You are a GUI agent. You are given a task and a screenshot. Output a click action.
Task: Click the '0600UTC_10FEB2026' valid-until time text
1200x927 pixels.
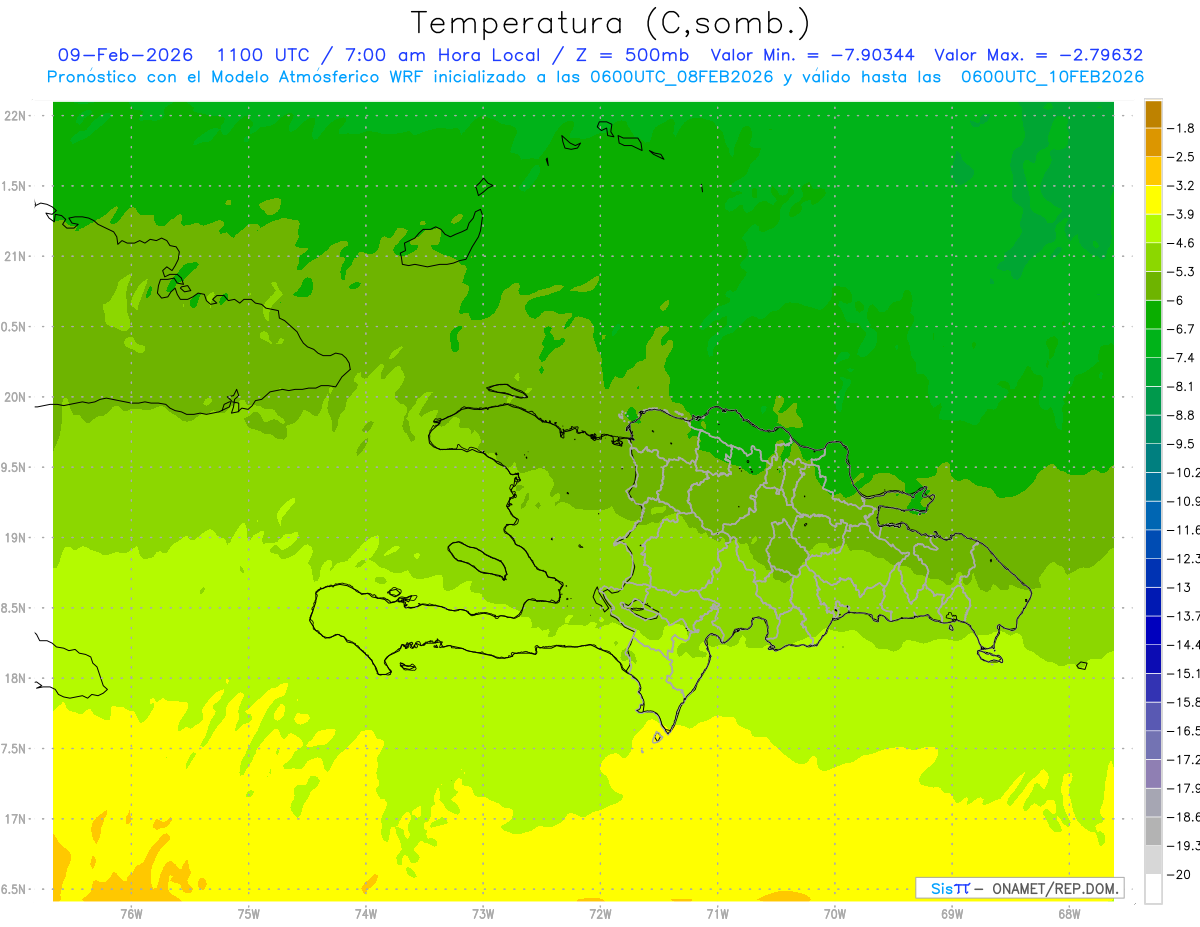pos(1052,77)
